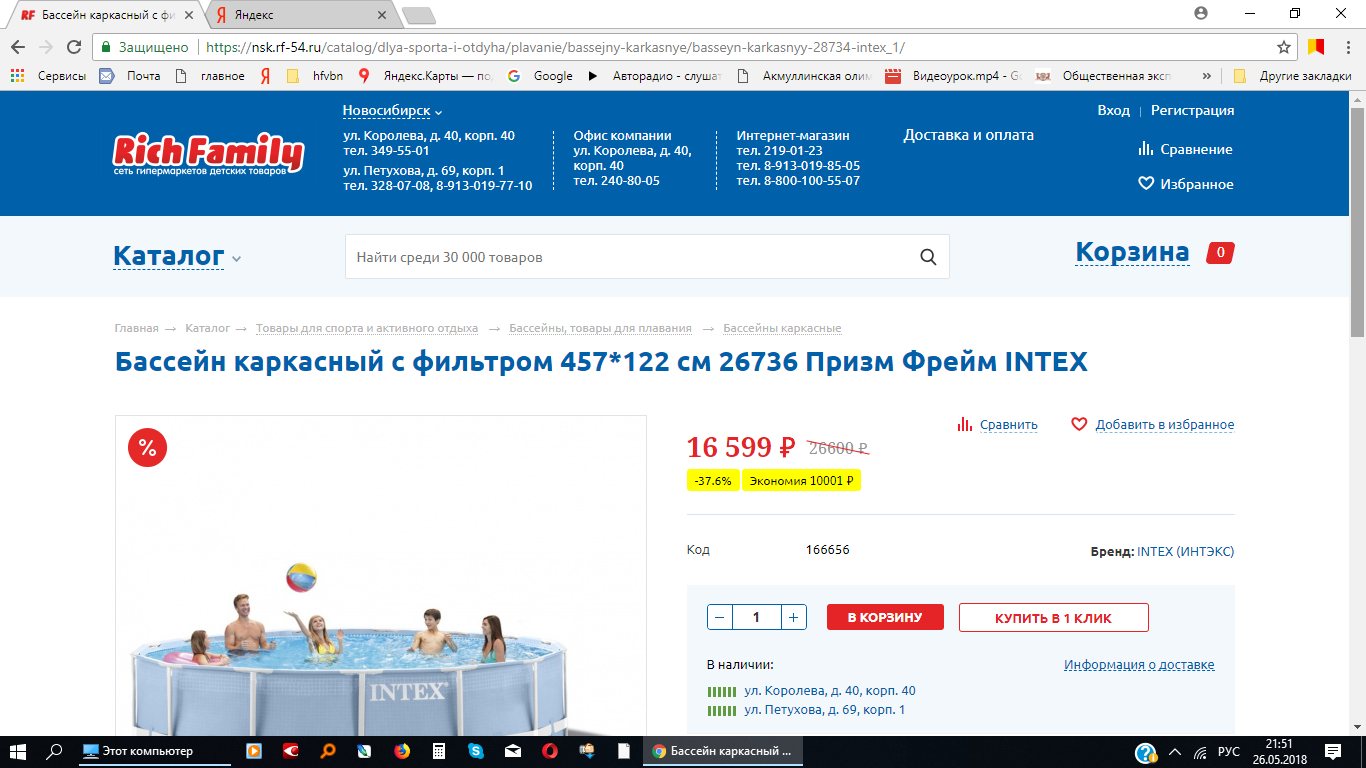
Task: Open the Корзина cart
Action: coord(1132,252)
